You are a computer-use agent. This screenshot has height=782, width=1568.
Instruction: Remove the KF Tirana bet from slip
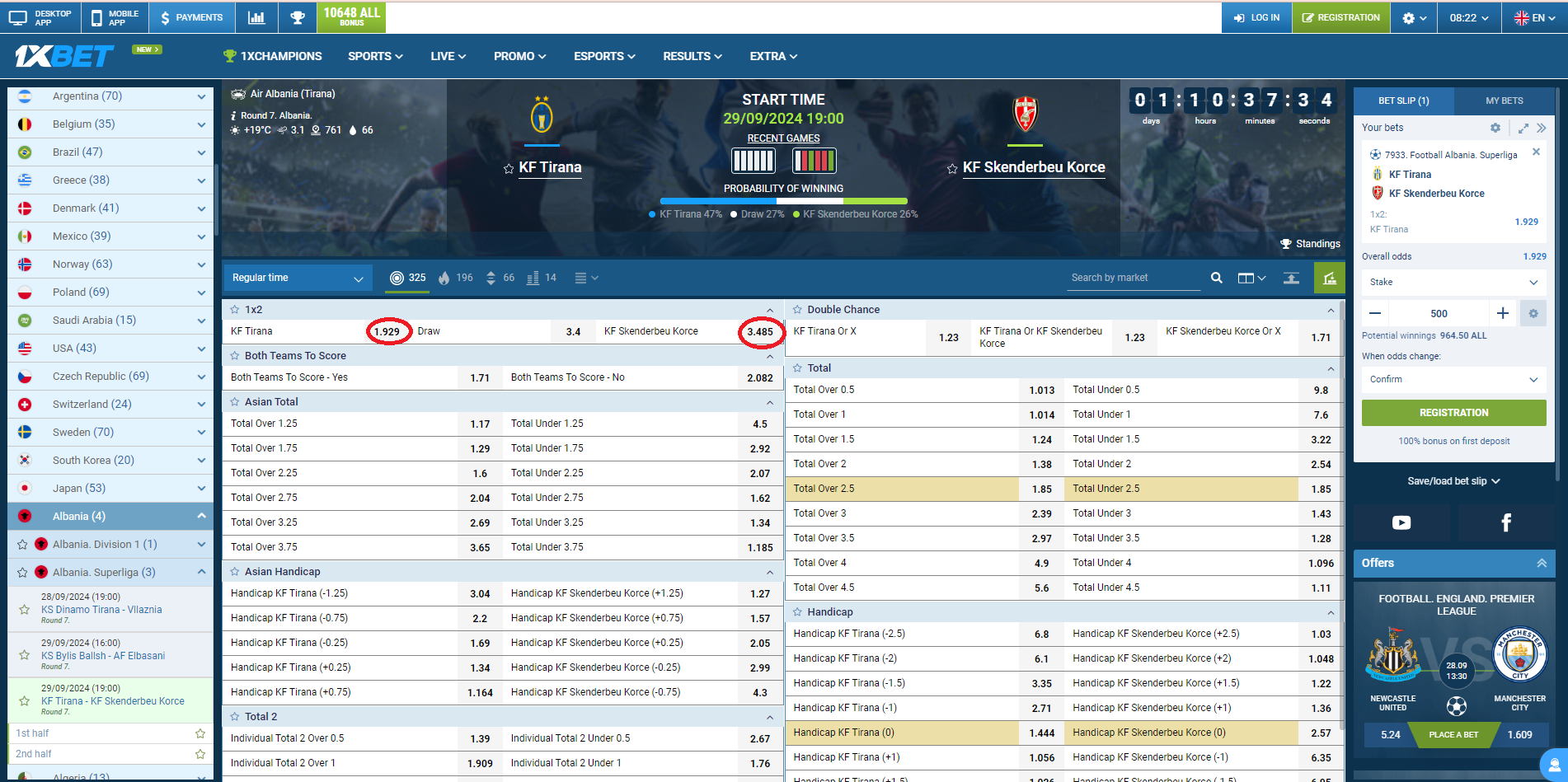click(x=1536, y=152)
